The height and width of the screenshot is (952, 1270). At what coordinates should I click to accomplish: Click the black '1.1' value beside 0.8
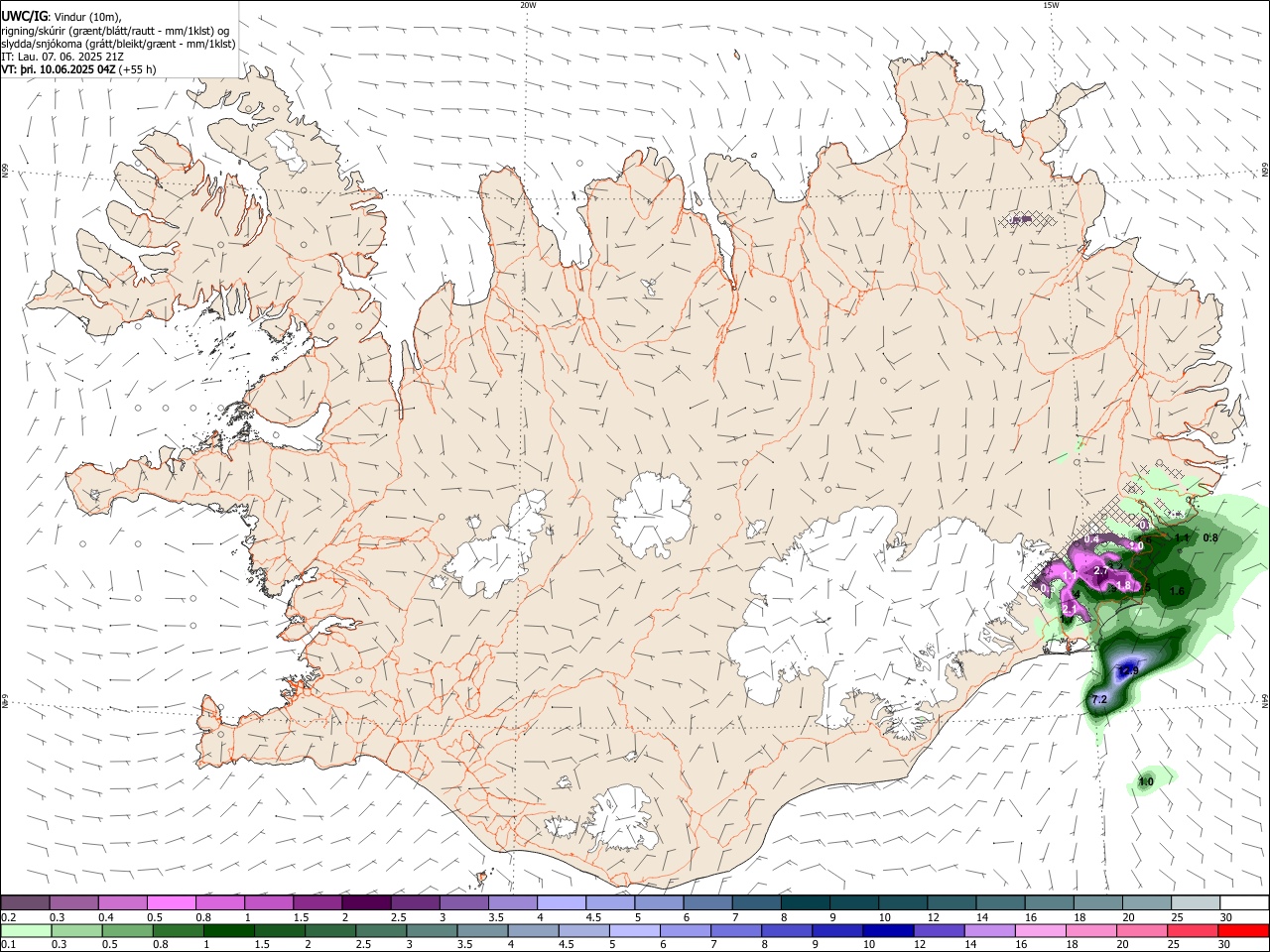click(x=1182, y=538)
